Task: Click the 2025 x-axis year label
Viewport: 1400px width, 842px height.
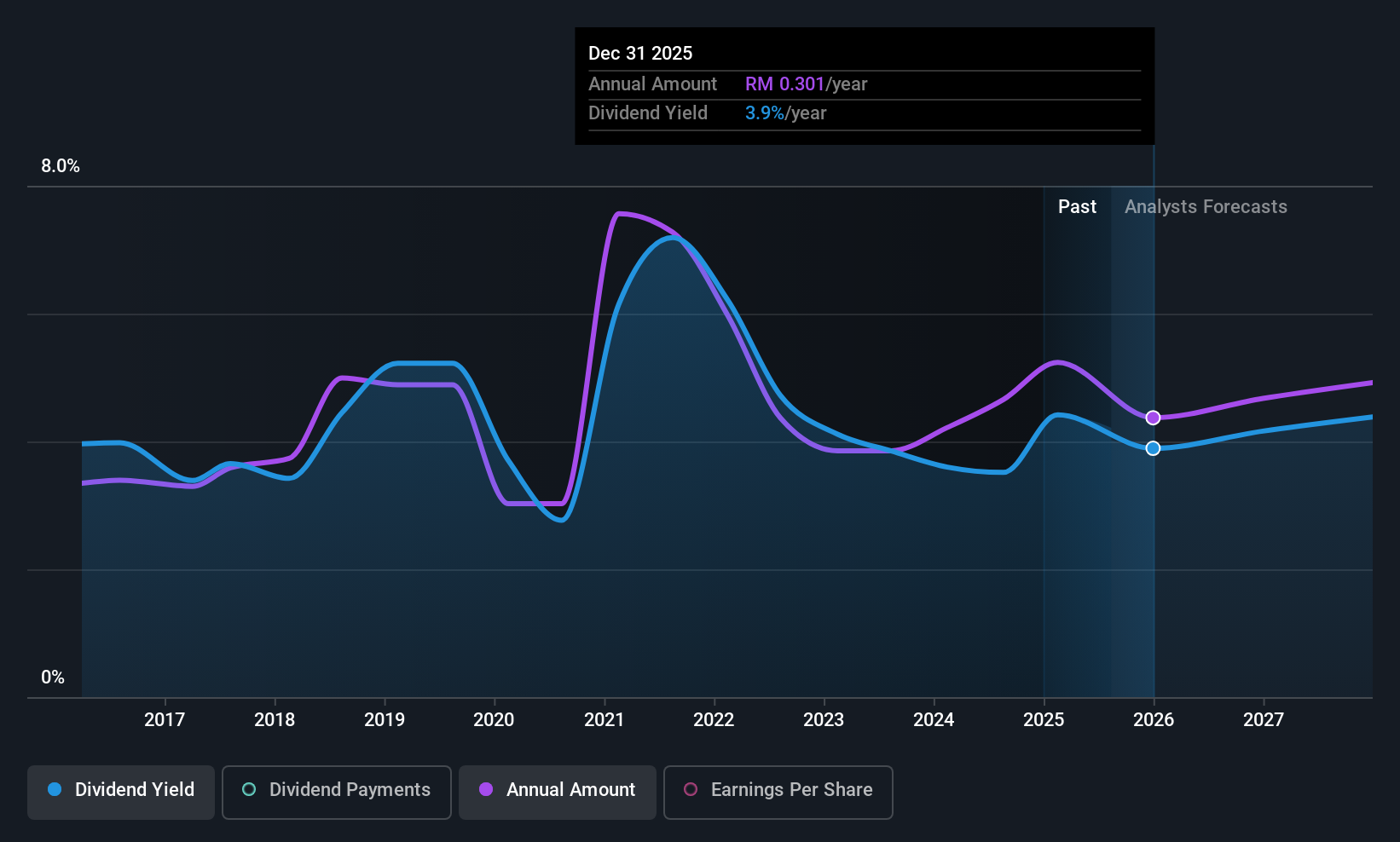Action: pos(1044,720)
